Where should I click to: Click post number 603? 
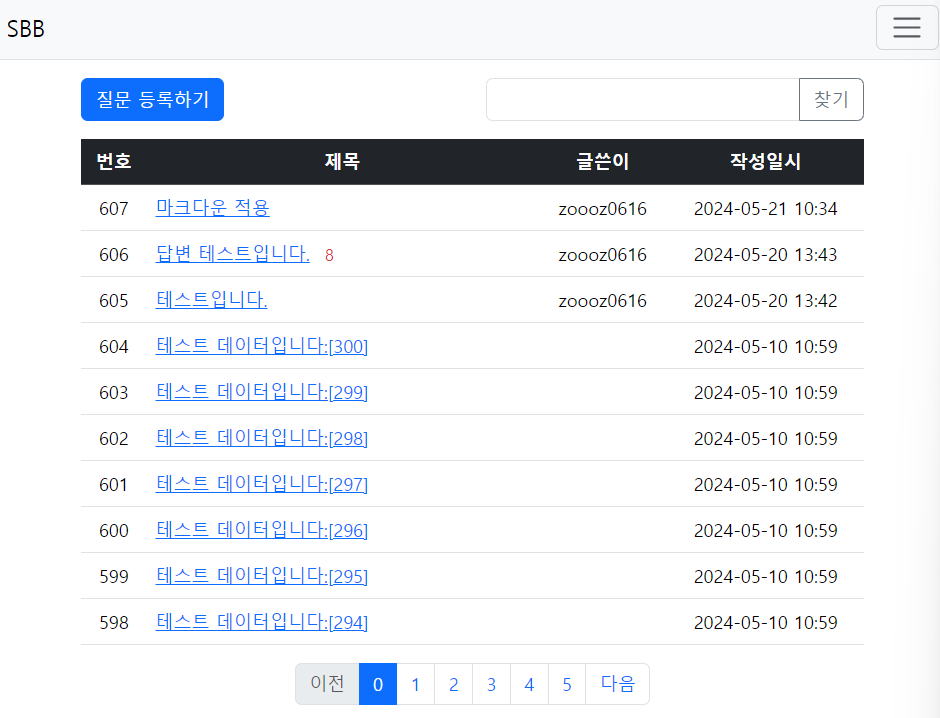click(x=114, y=393)
